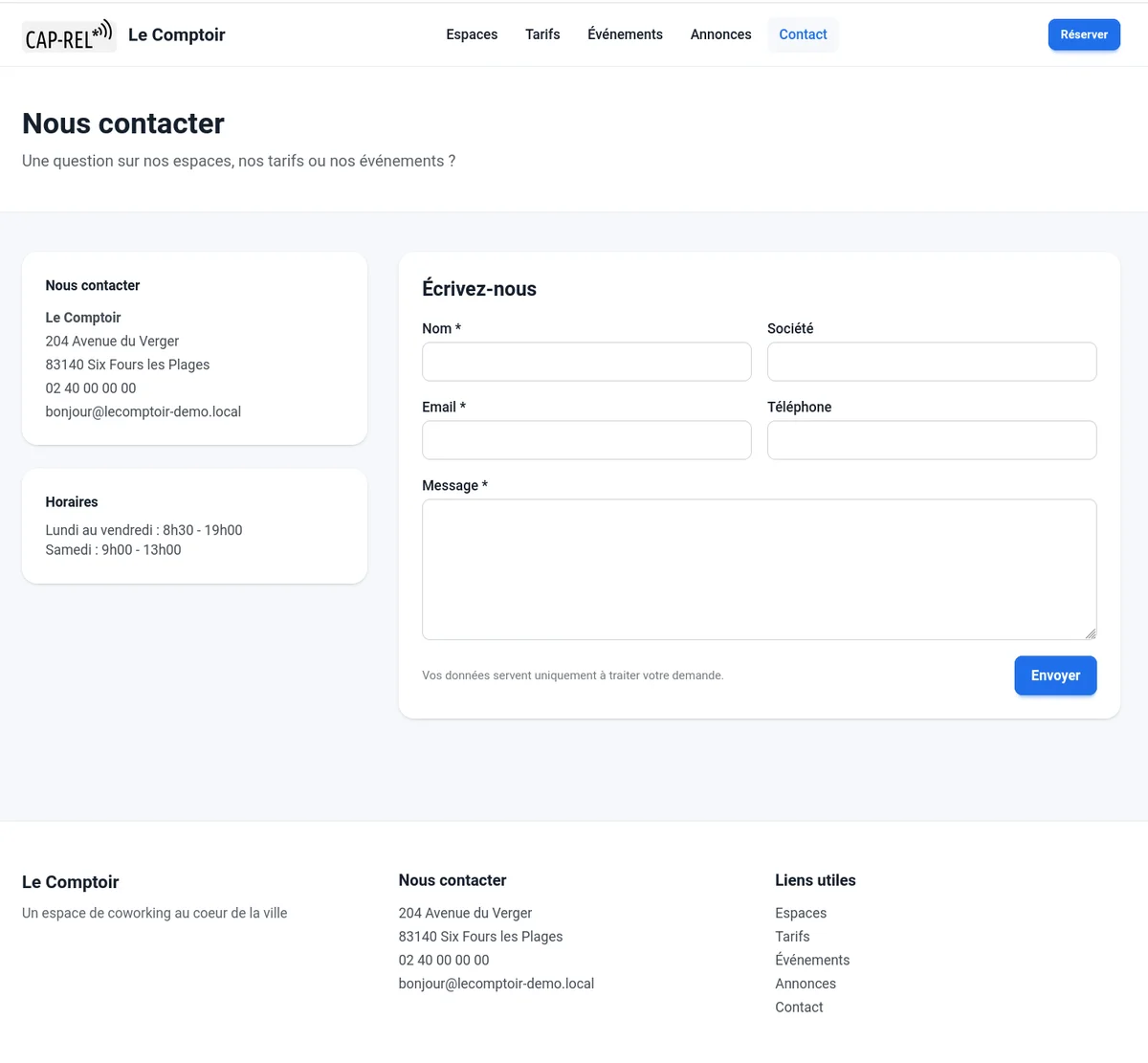Open Annonces link in footer
The height and width of the screenshot is (1063, 1148).
[806, 984]
